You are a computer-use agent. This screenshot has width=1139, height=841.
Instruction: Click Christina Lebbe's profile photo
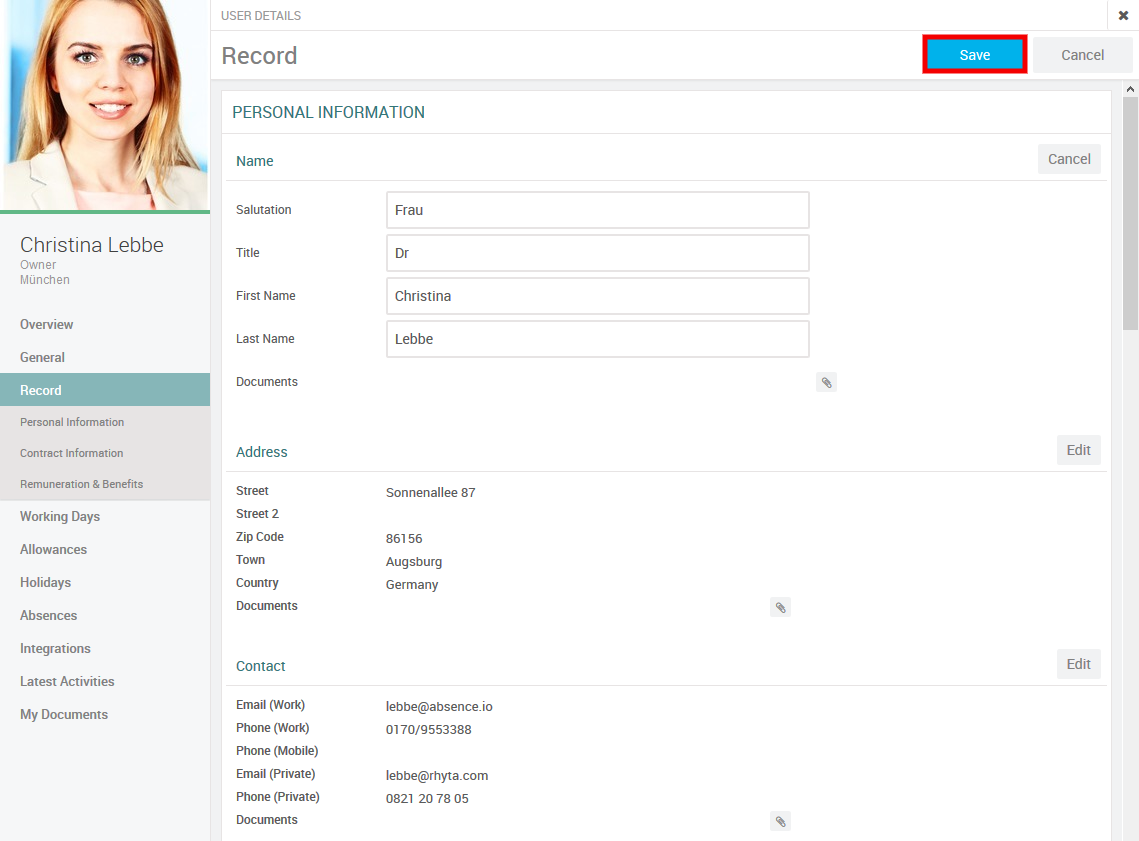(x=105, y=105)
